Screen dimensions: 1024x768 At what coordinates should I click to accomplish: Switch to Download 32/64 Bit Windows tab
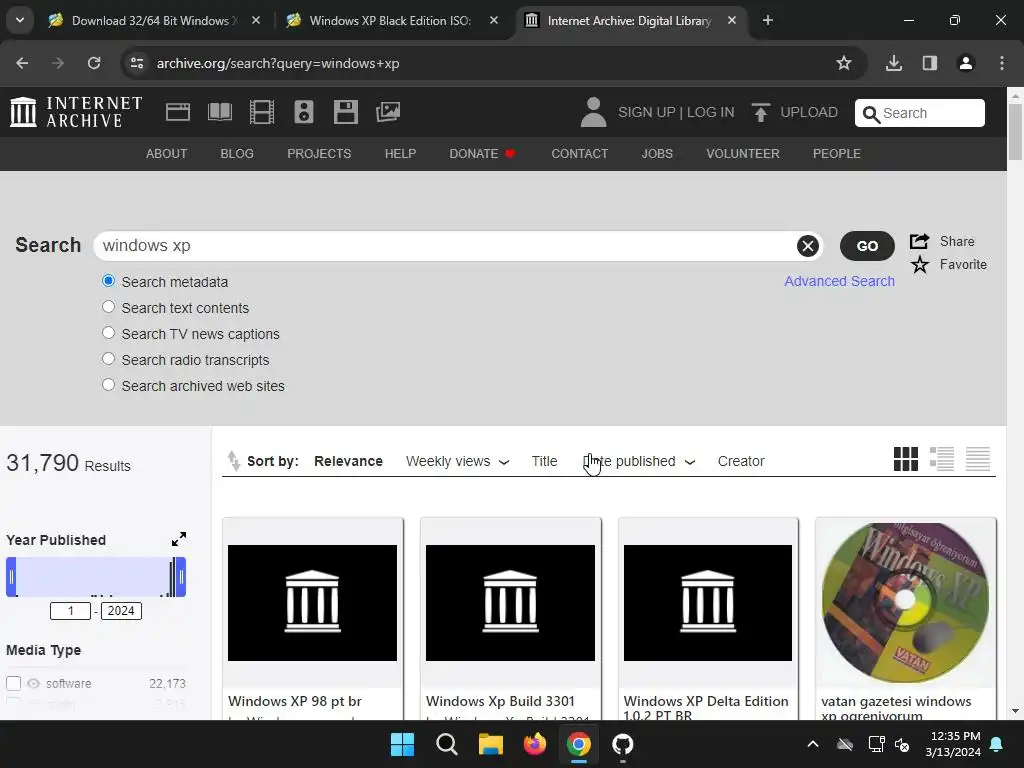pos(155,20)
